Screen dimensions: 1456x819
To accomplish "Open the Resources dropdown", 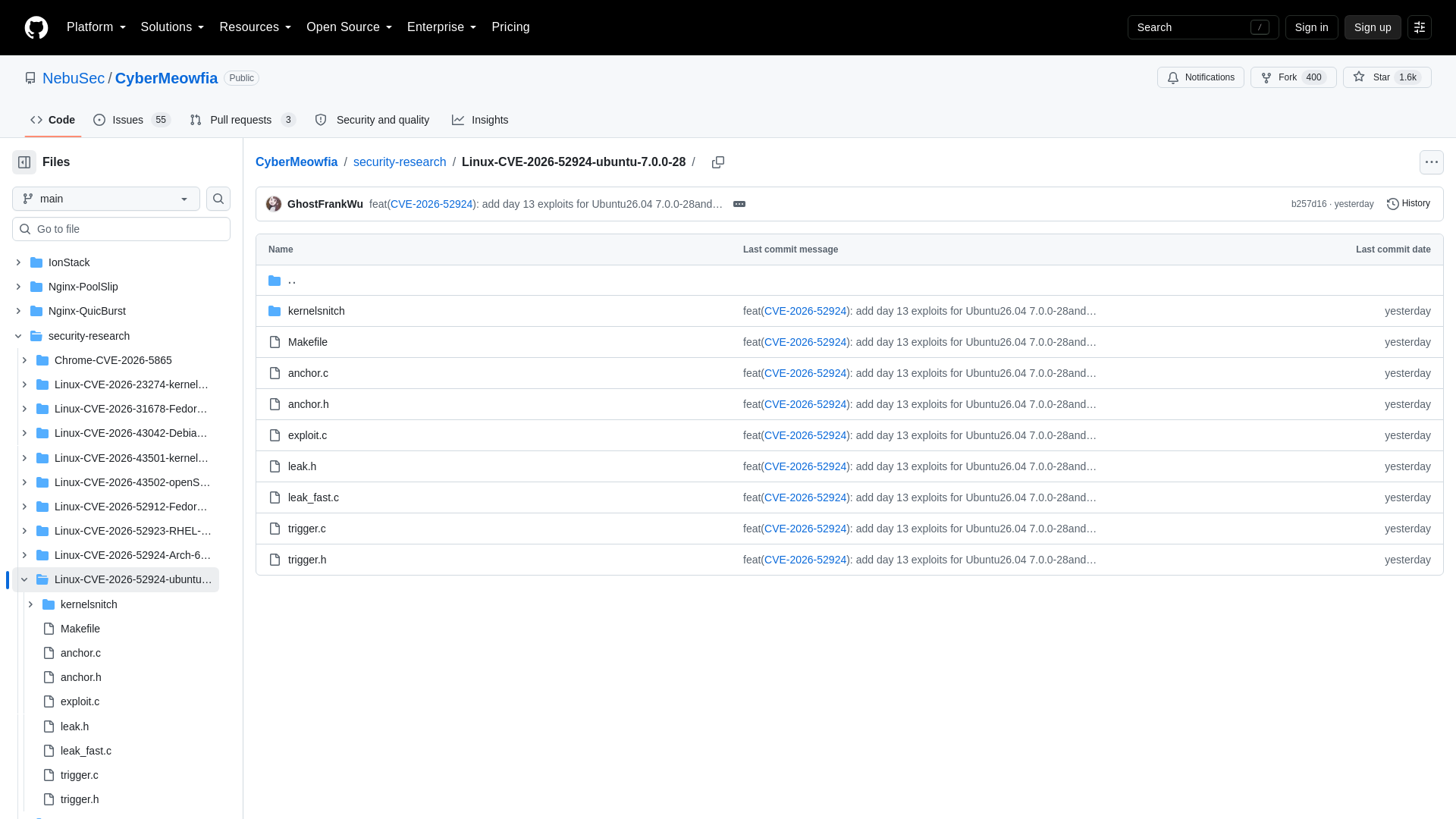I will (255, 27).
